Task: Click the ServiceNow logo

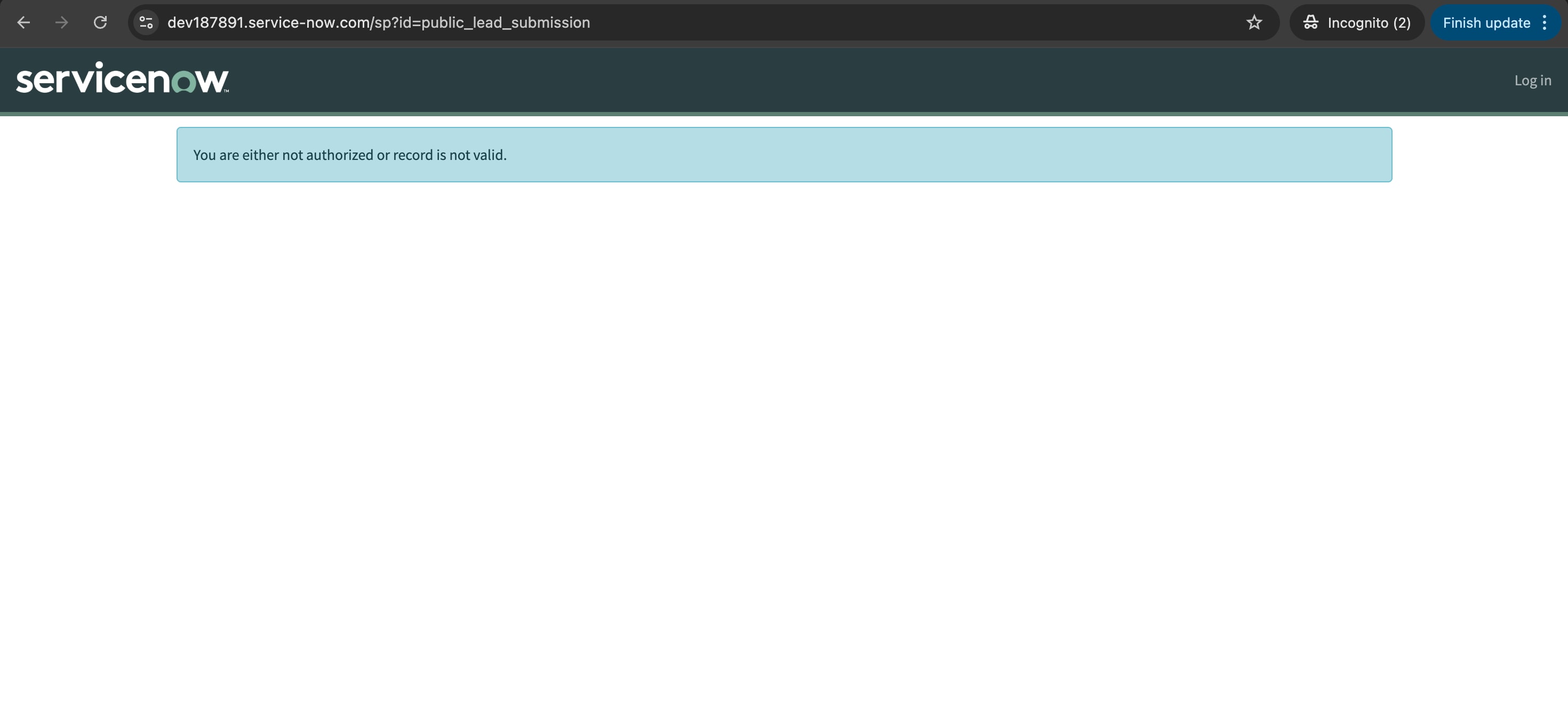Action: click(122, 78)
